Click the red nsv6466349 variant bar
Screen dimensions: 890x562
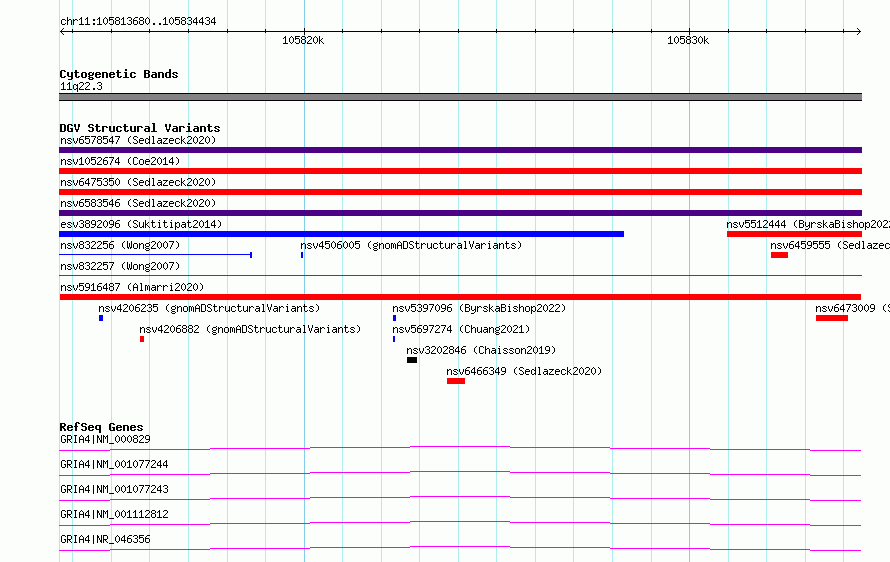(456, 381)
